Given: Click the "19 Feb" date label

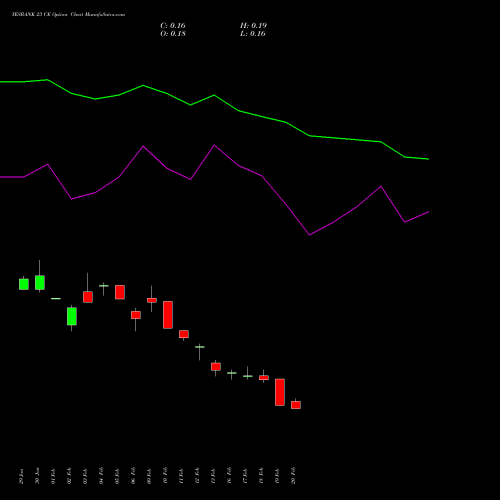Looking at the screenshot, I should click(277, 476).
